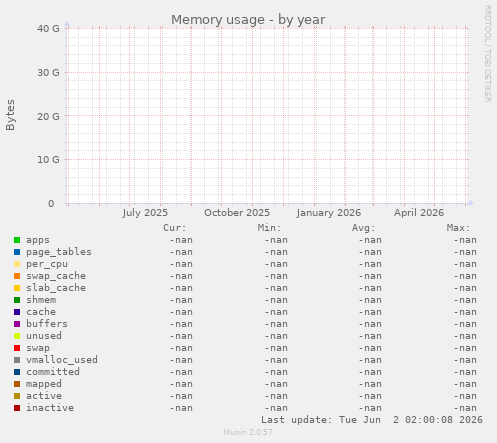Select the 'committed' legend label
The image size is (497, 443).
tap(53, 372)
